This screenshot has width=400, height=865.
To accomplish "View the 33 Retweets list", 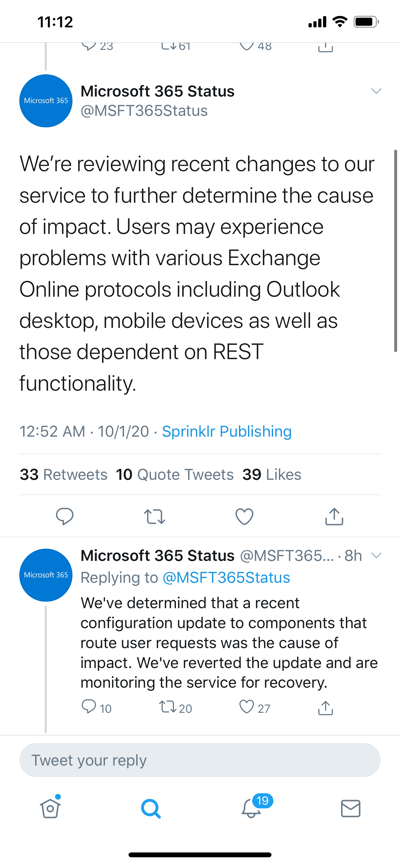I will click(x=63, y=474).
